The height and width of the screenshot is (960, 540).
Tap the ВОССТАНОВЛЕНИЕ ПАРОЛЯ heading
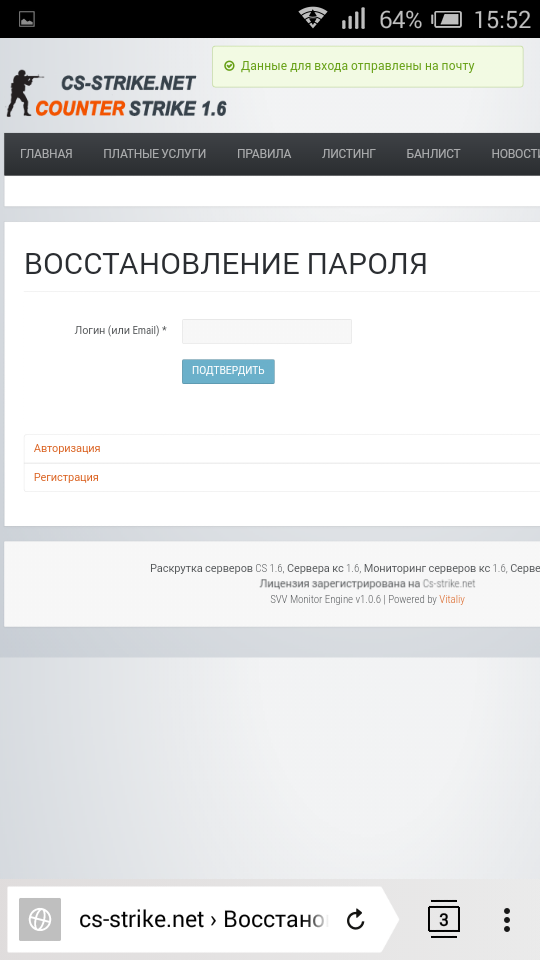tap(226, 264)
